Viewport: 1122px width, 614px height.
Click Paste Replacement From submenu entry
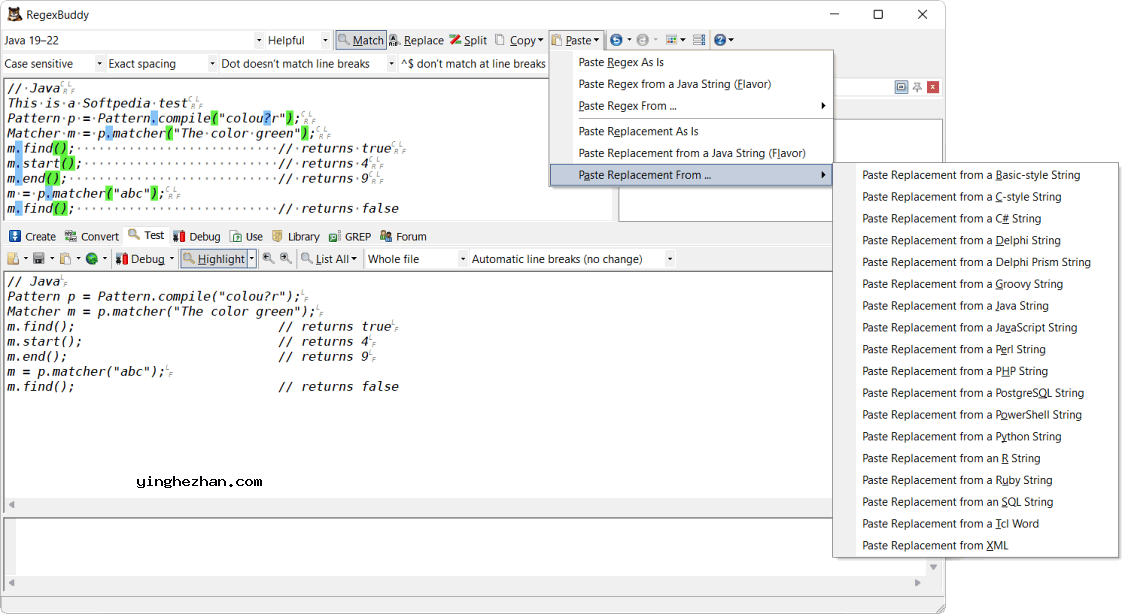point(691,175)
